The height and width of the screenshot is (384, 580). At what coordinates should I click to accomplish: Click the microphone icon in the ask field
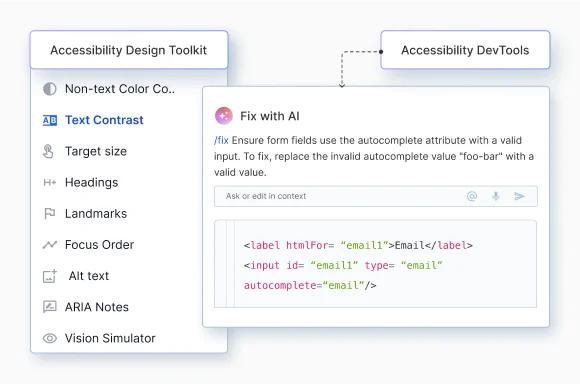[x=496, y=196]
